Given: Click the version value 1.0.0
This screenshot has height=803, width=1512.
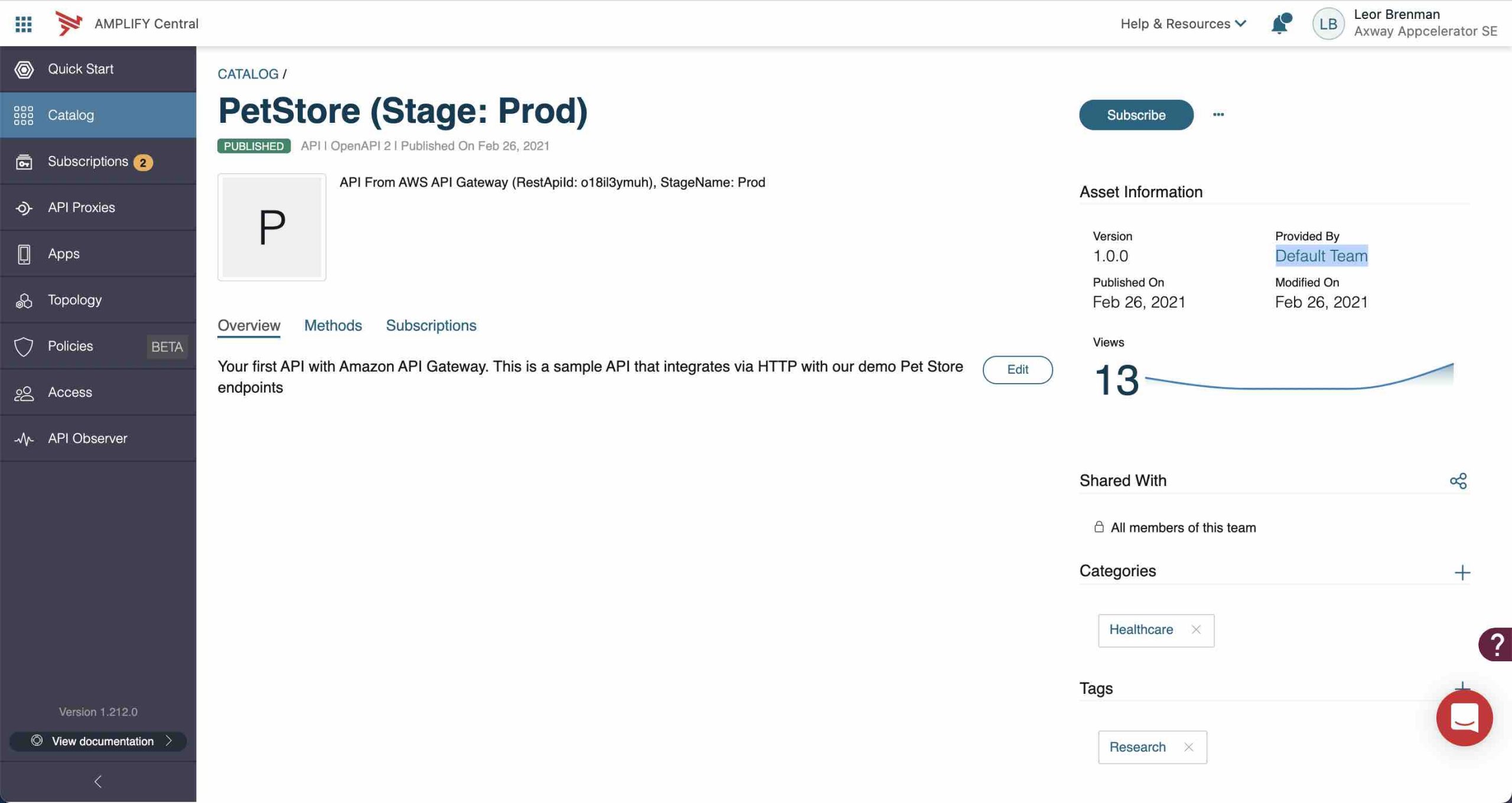Looking at the screenshot, I should point(1110,256).
